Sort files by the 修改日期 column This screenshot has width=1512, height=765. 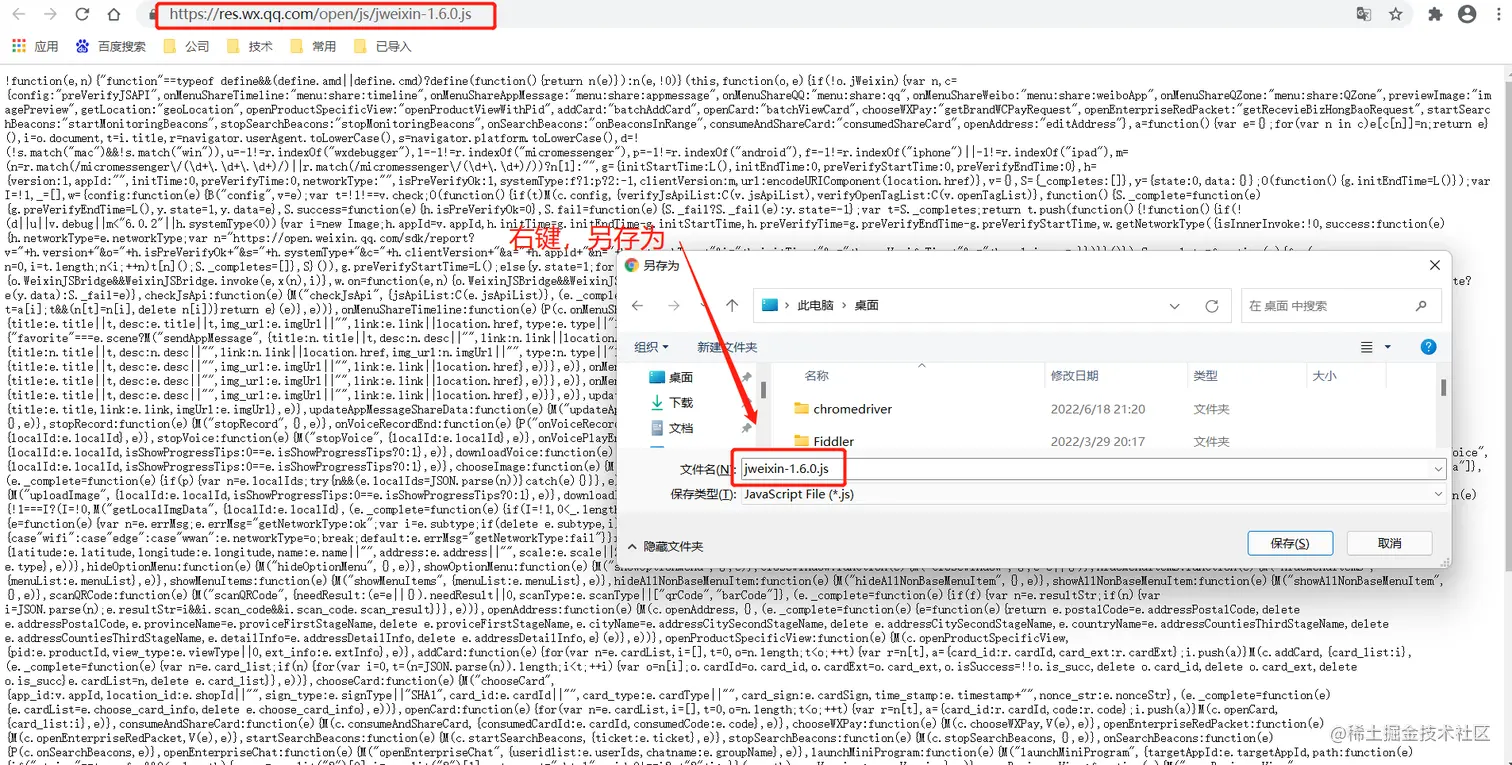tap(1074, 376)
